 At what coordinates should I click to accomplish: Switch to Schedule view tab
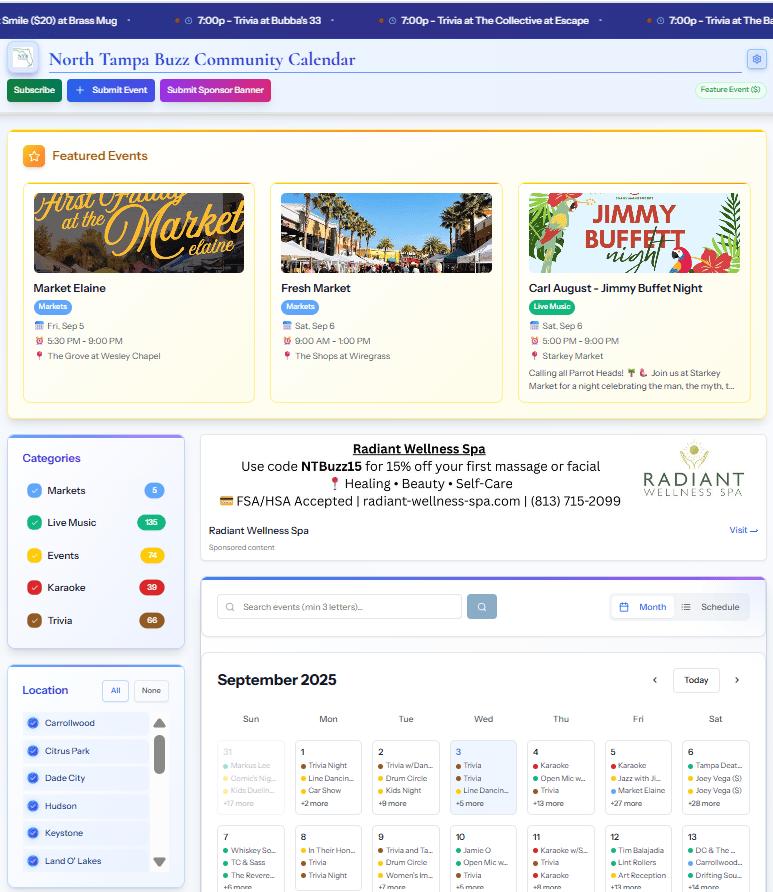click(710, 607)
